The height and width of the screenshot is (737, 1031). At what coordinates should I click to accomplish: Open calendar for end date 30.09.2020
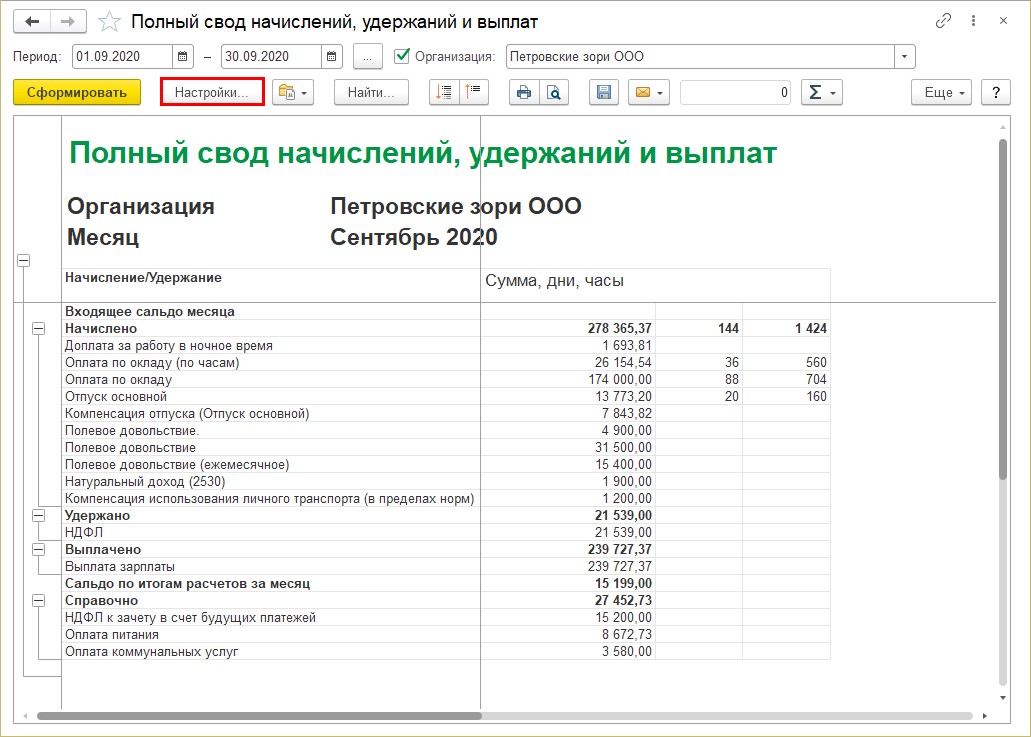tap(331, 57)
